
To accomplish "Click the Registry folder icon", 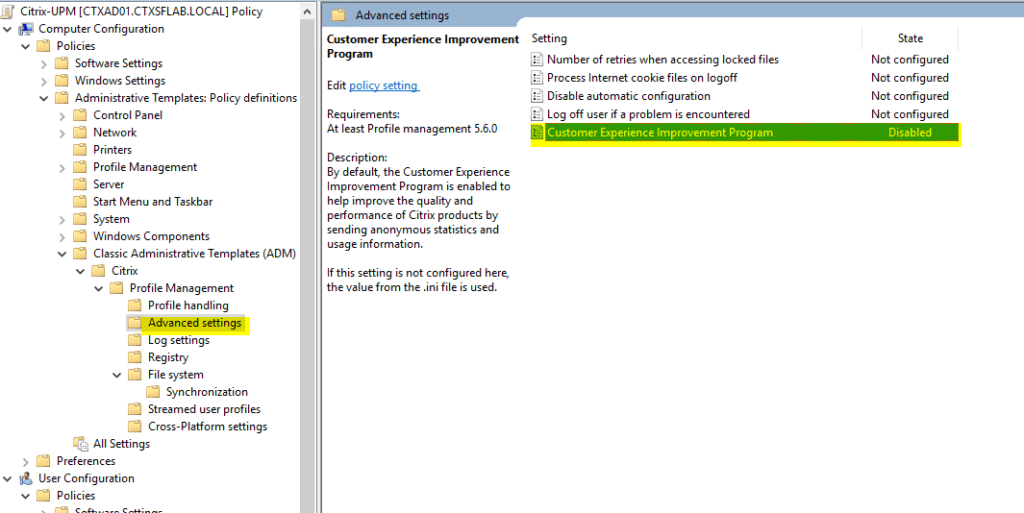I will pos(135,357).
